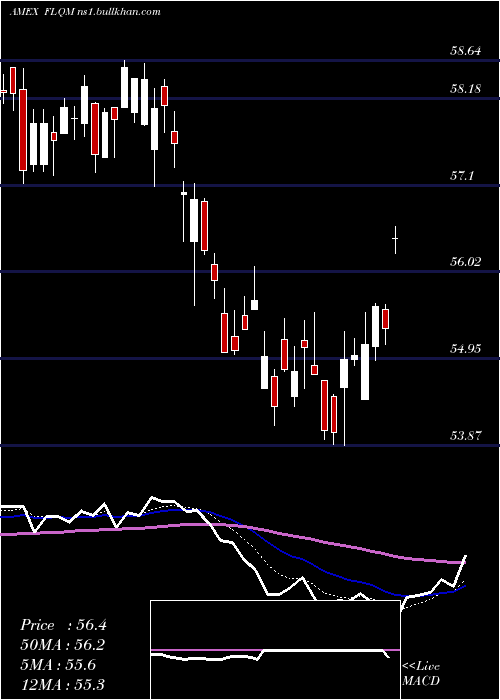Click the 58.64 price level label
The width and height of the screenshot is (500, 700).
point(466,51)
